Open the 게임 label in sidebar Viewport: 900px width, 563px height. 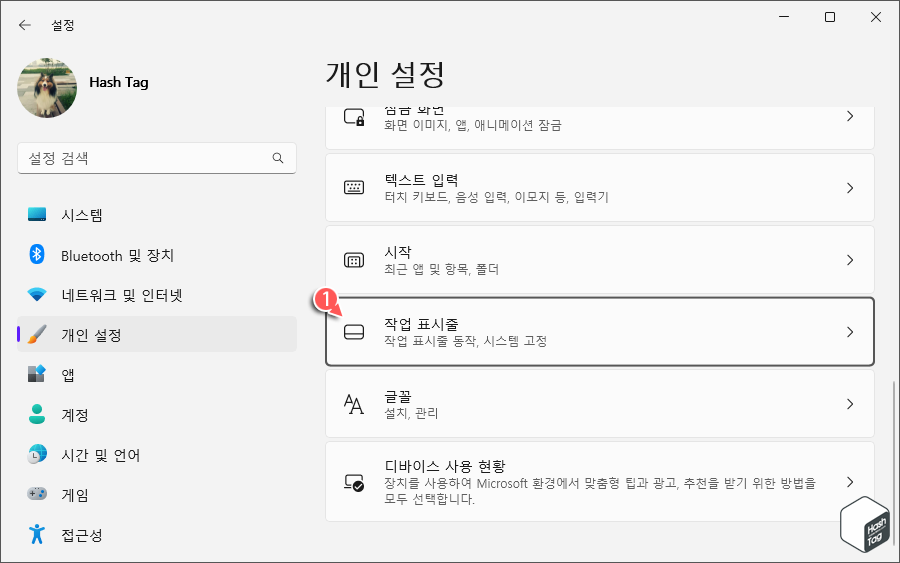[75, 495]
